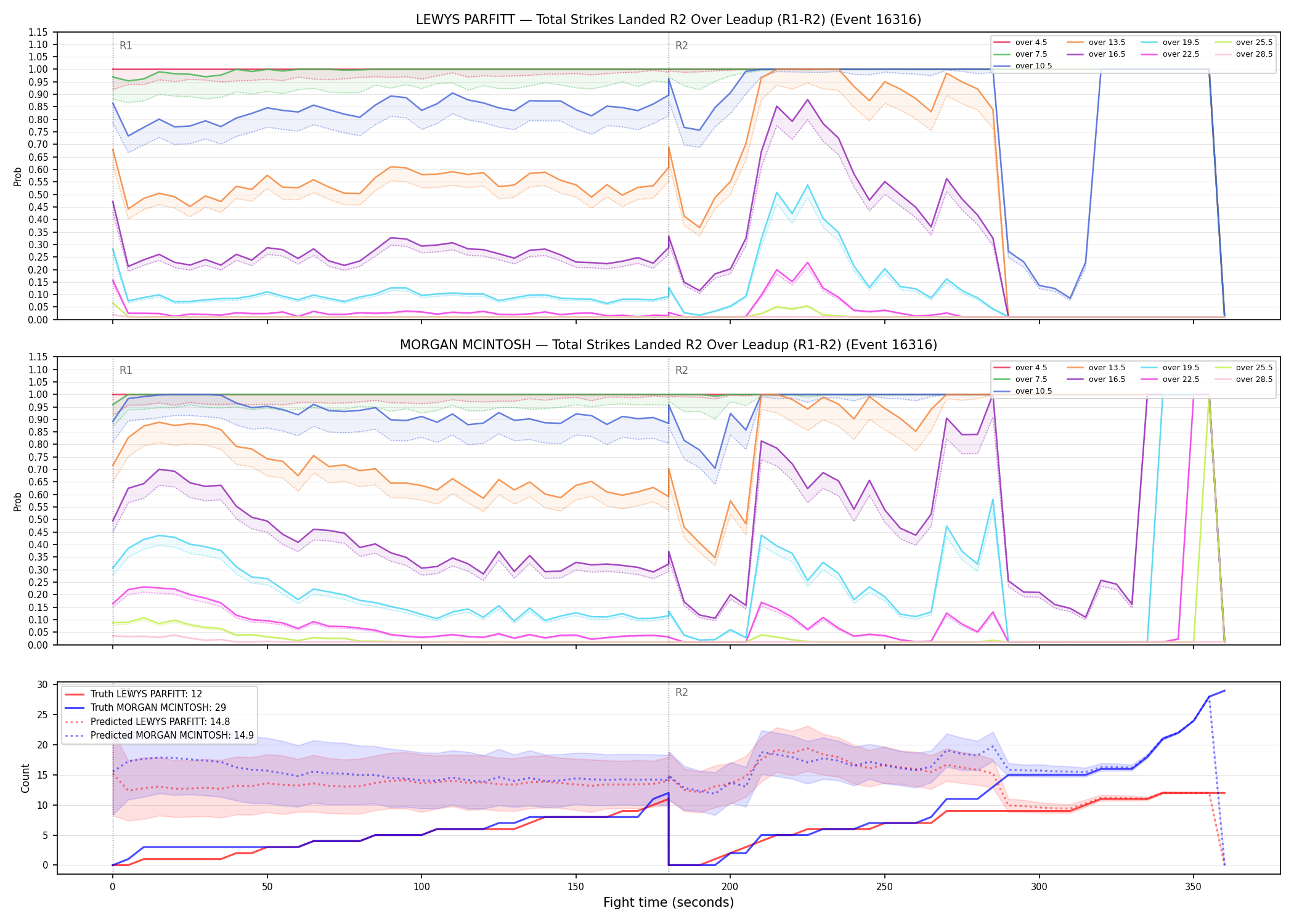Click the MORGAN MCINTOSH chart title

click(x=669, y=345)
